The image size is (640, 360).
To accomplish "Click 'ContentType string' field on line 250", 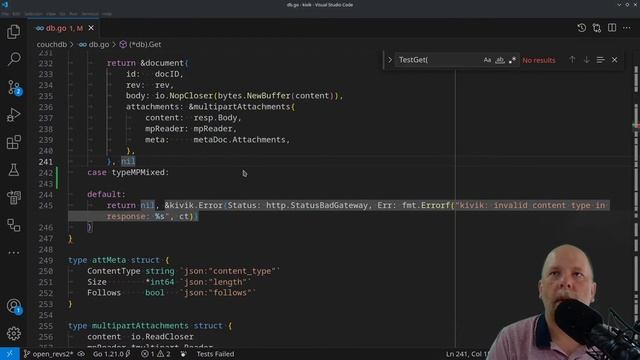I will (131, 271).
